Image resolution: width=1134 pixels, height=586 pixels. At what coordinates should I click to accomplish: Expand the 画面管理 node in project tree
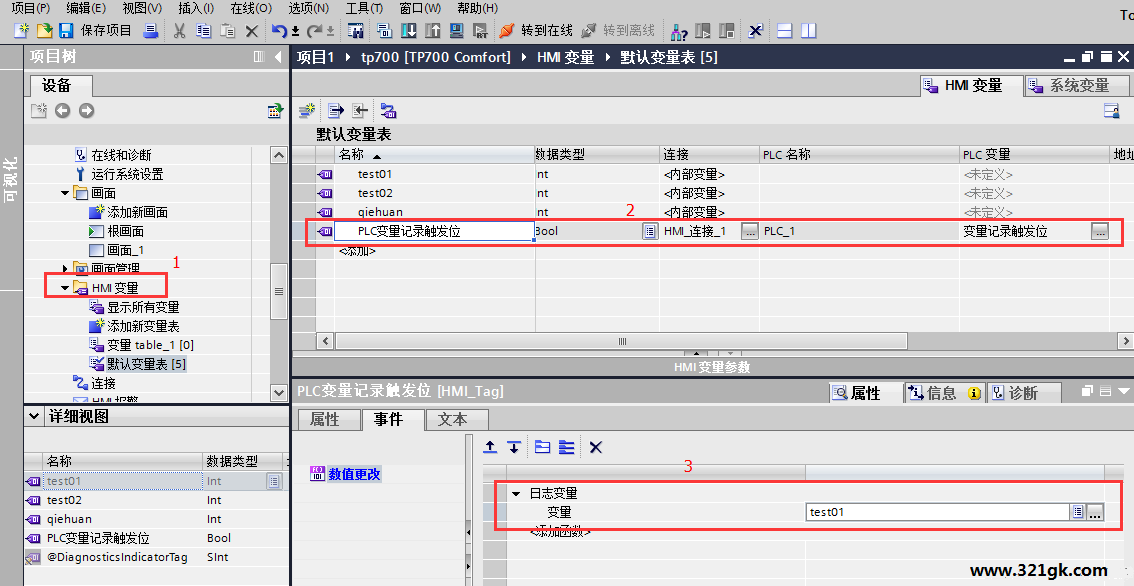(65, 269)
